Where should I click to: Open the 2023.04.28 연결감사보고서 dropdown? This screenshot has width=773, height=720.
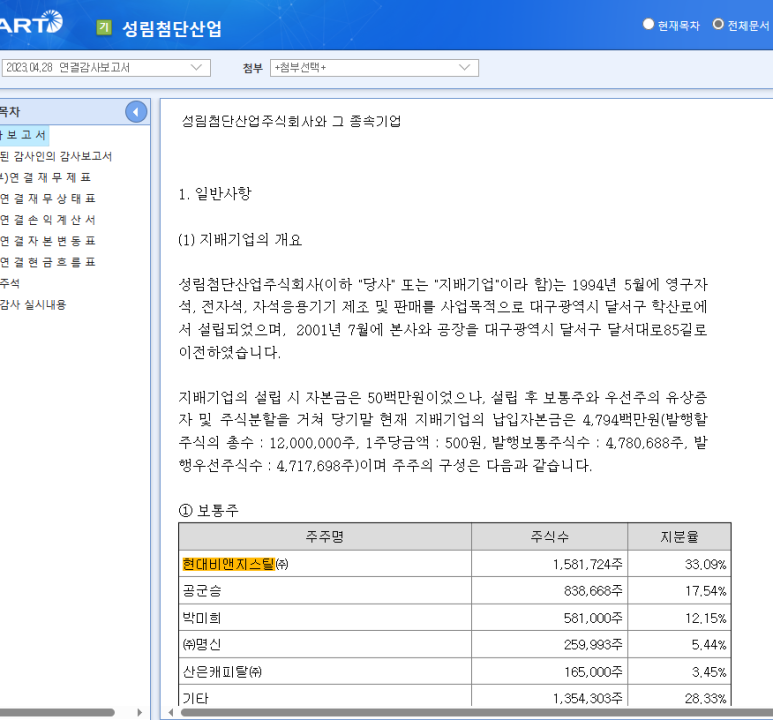(x=105, y=68)
